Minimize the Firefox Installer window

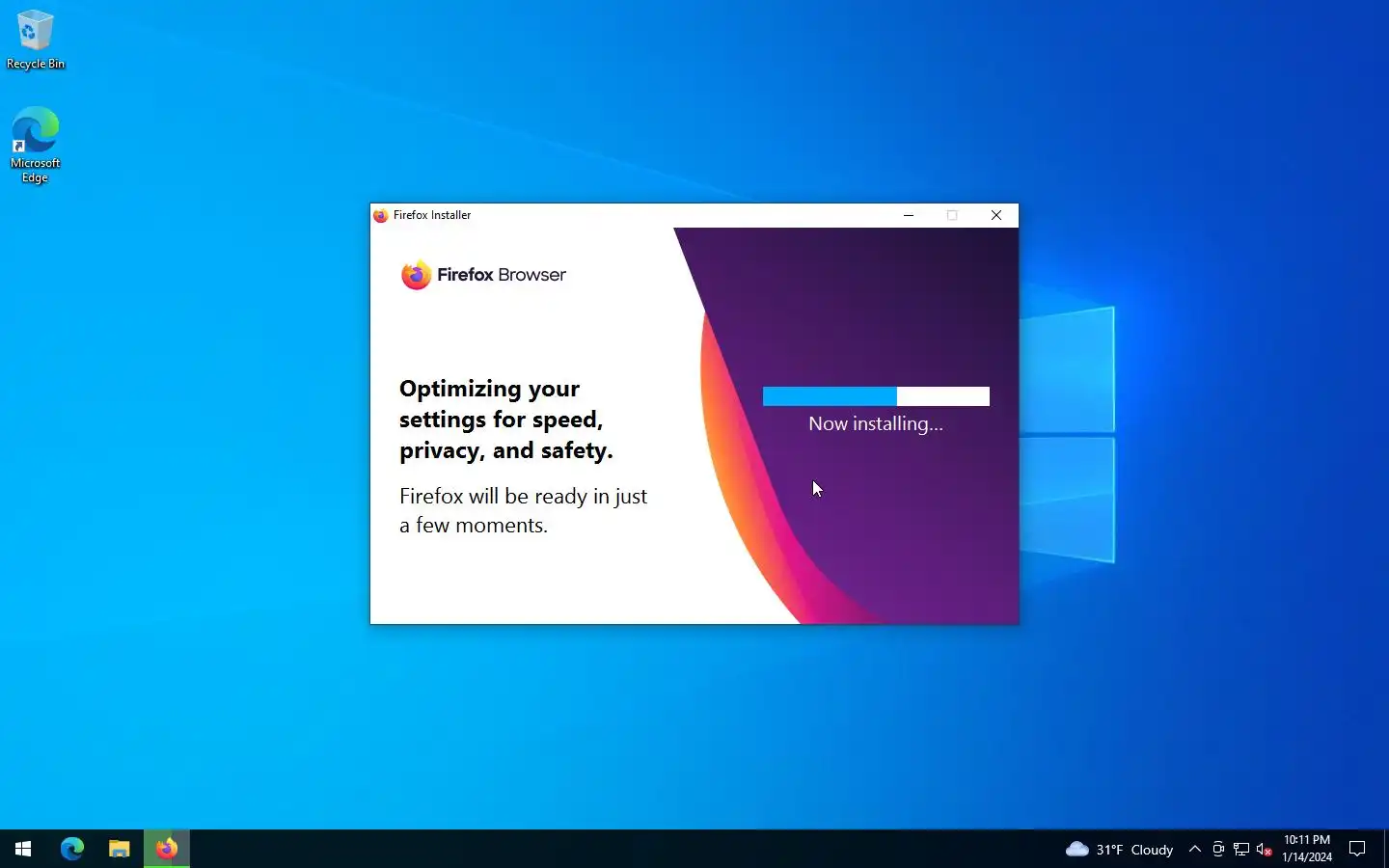[909, 215]
